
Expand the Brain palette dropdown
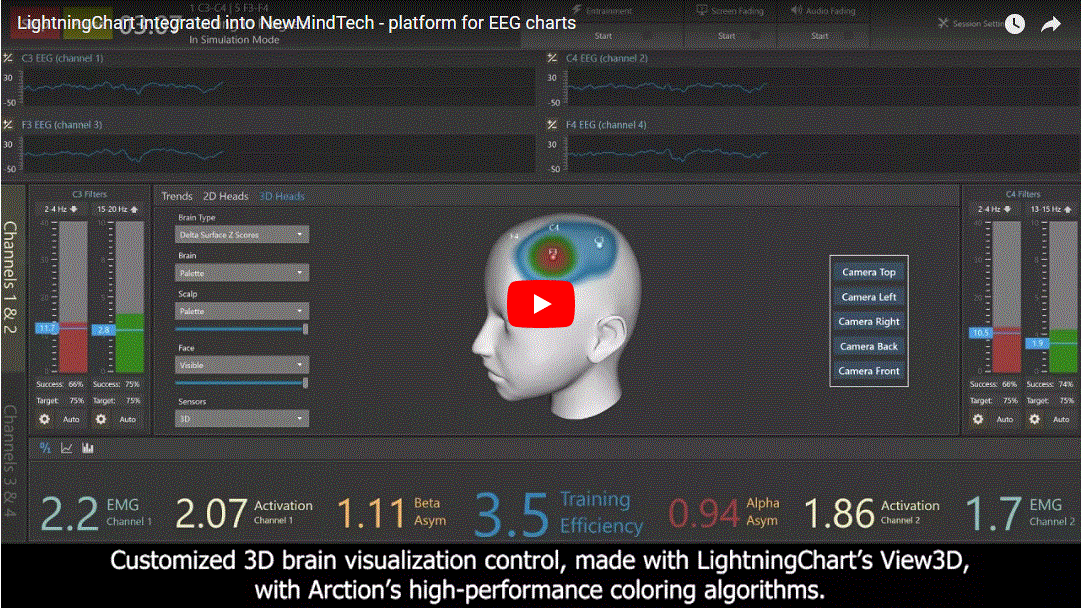241,273
